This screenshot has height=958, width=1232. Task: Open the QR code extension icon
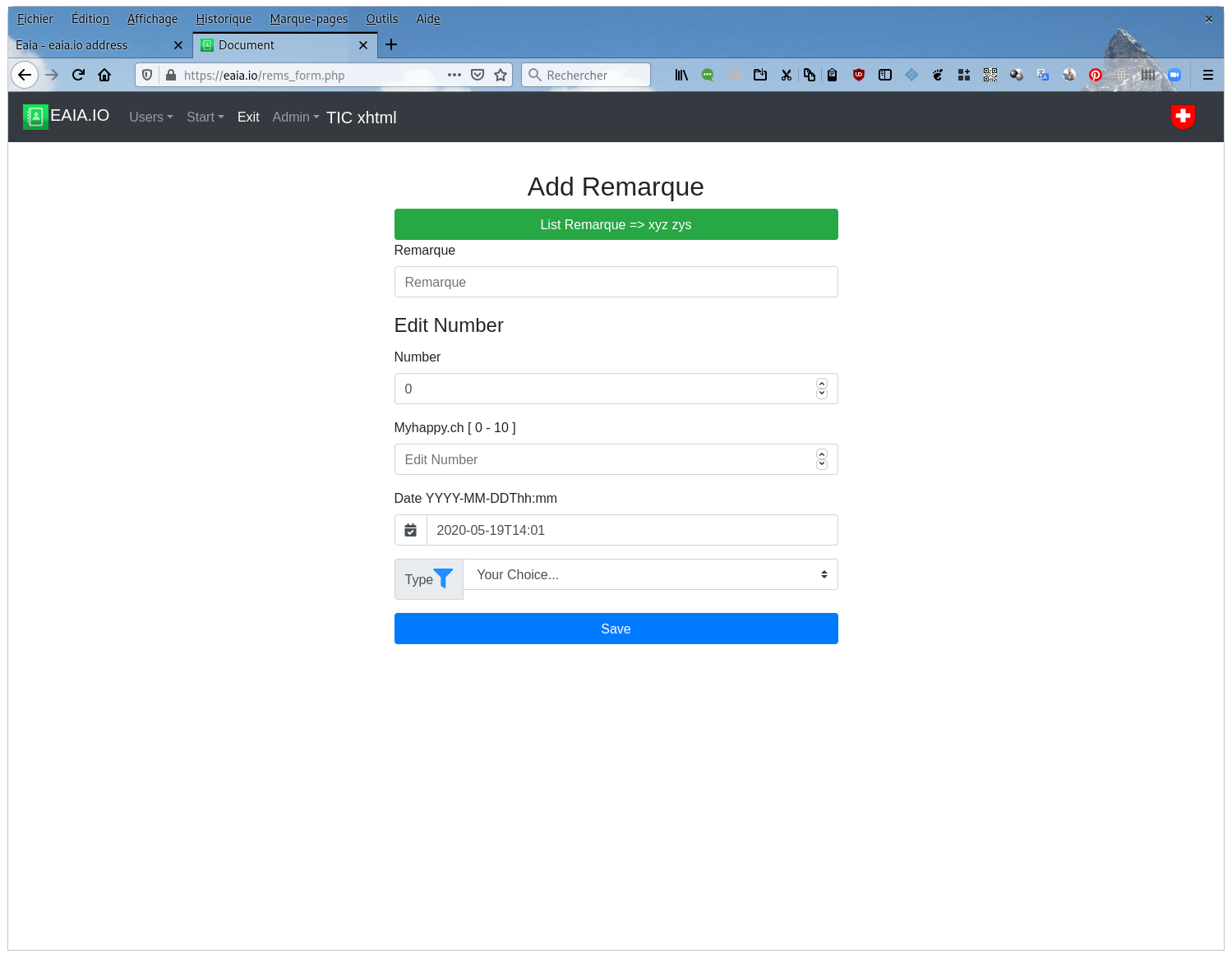coord(990,75)
